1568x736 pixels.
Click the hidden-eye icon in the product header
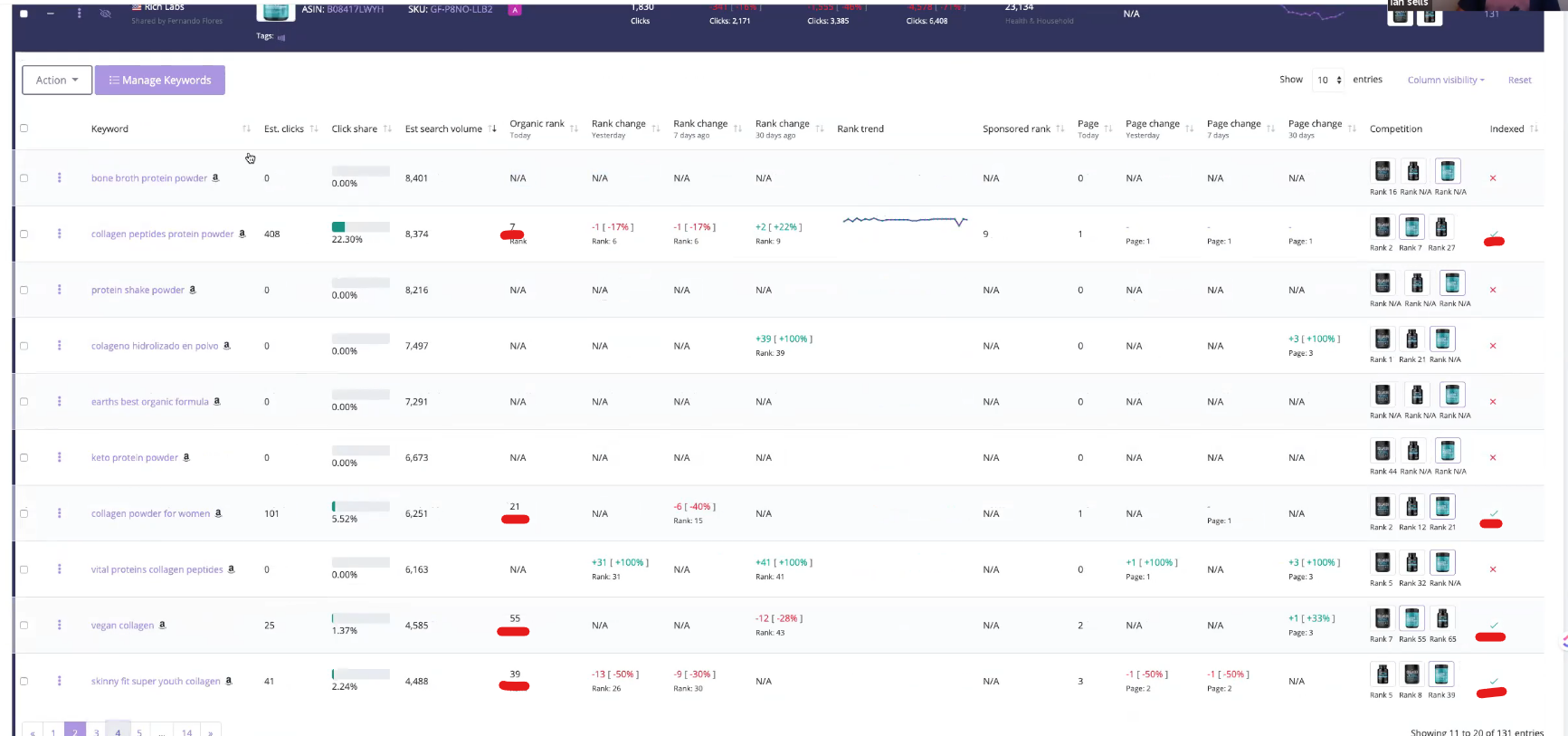pyautogui.click(x=106, y=14)
